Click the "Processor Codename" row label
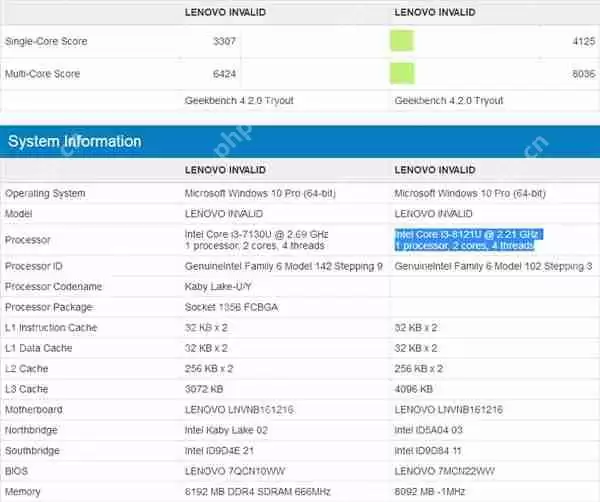Image resolution: width=600 pixels, height=502 pixels. click(54, 287)
